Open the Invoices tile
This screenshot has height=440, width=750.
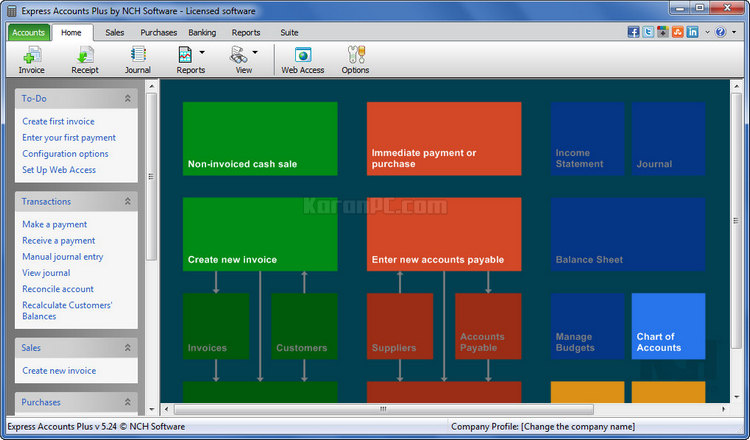(216, 326)
